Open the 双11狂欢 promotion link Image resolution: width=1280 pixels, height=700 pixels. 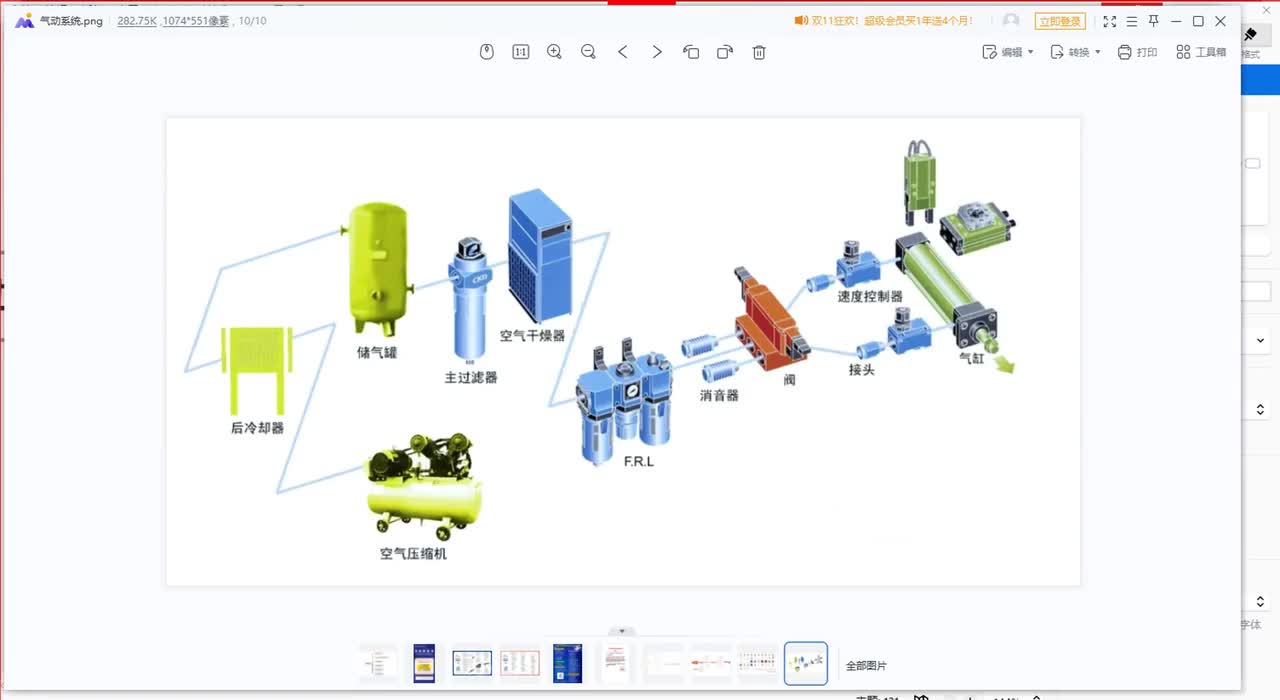point(884,21)
